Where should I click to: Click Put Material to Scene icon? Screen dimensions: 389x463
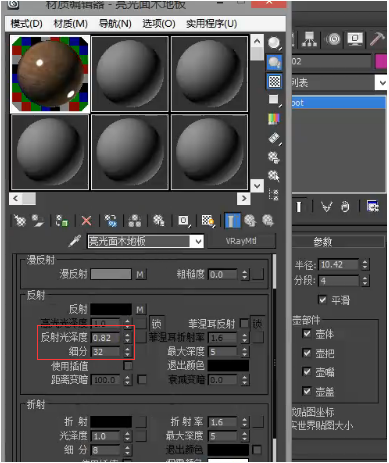tap(37, 221)
